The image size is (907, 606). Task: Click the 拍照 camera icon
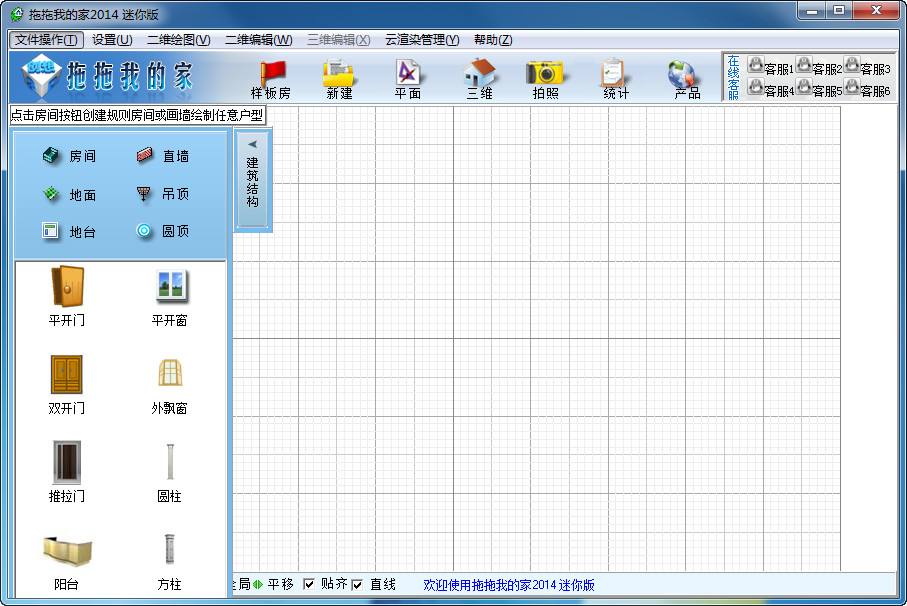(x=545, y=80)
